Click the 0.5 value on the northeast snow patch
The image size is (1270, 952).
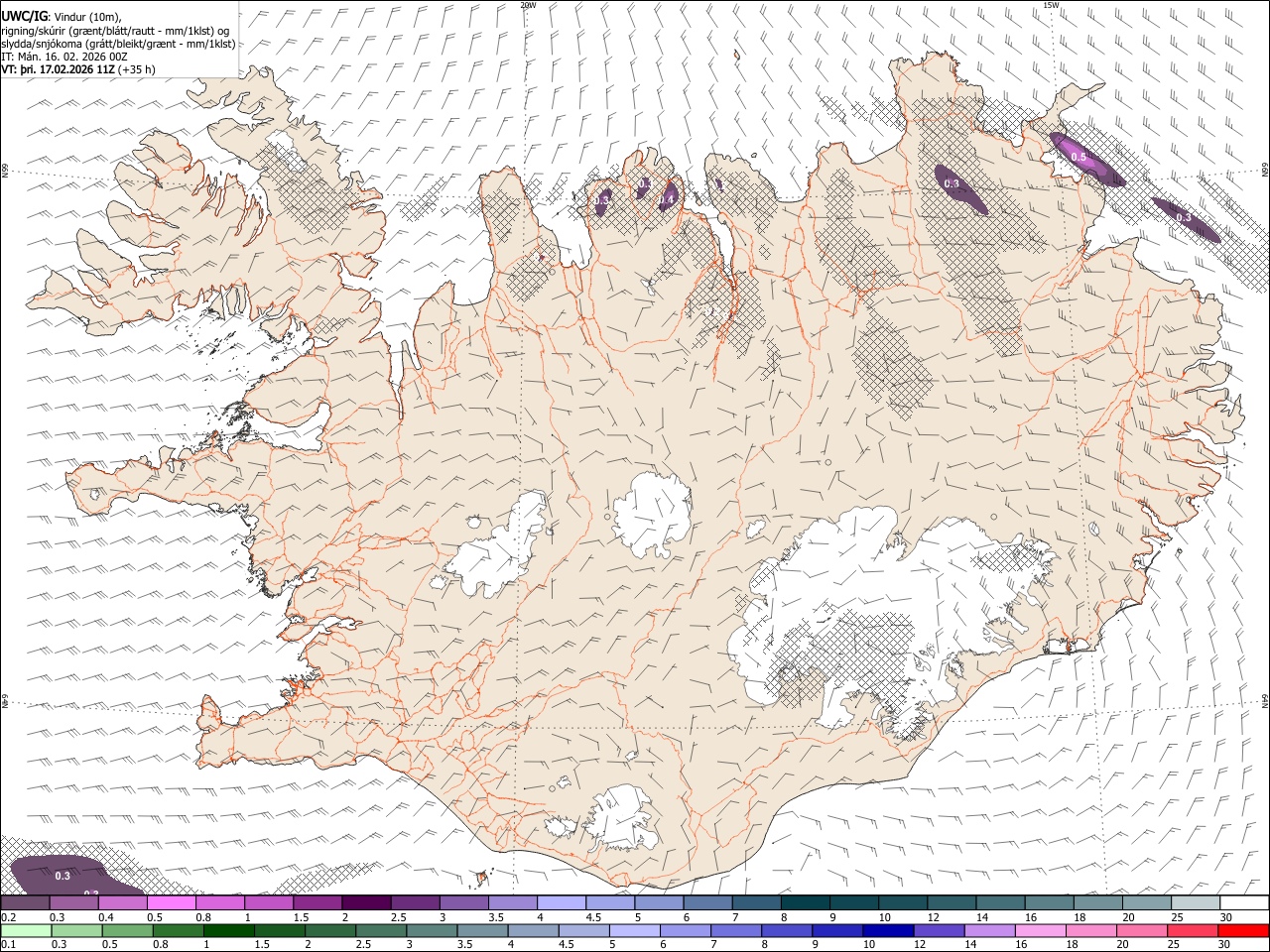tap(1079, 158)
